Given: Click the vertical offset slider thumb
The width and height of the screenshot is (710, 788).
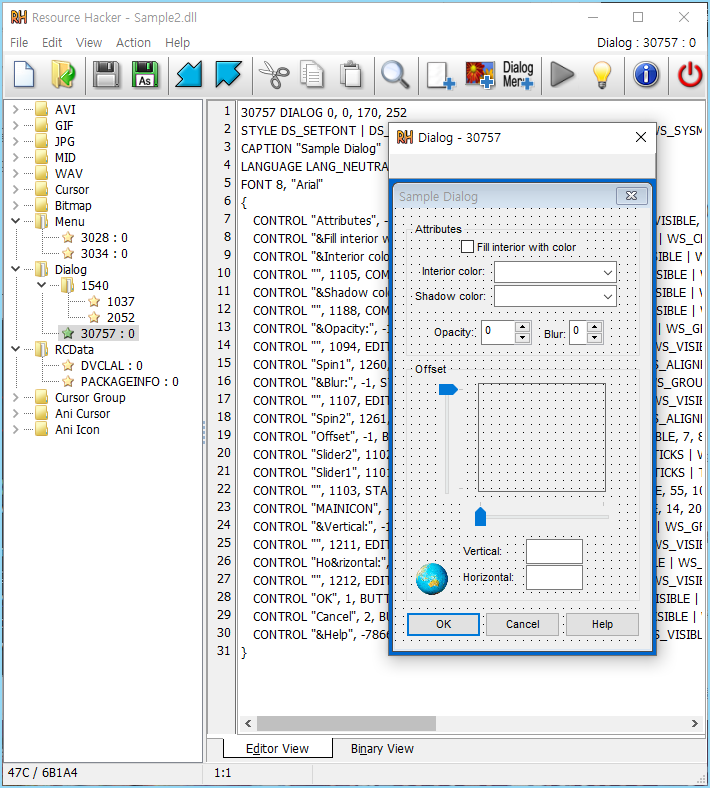Looking at the screenshot, I should point(448,389).
